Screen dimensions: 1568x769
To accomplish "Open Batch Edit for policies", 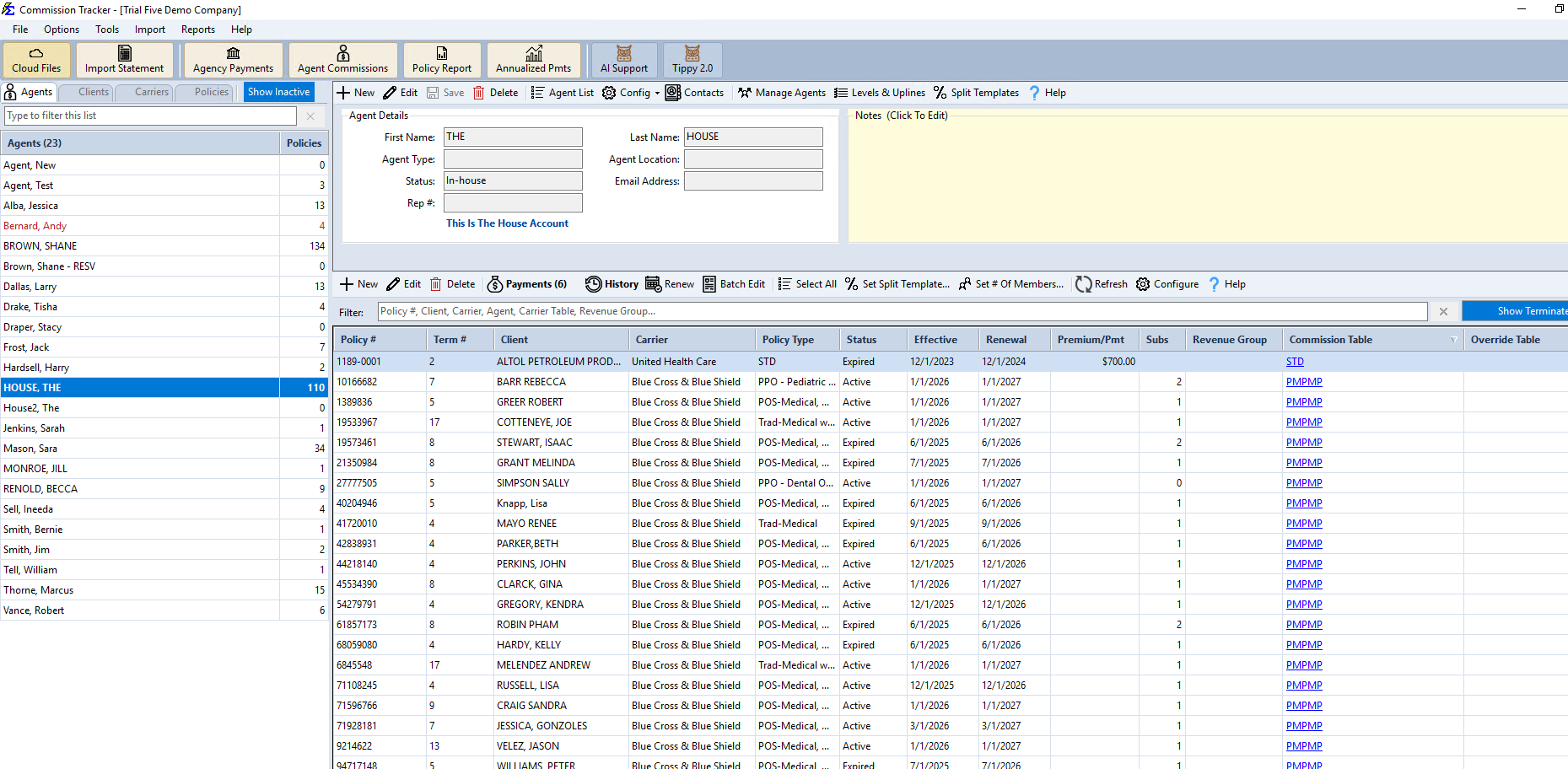I will coord(734,284).
